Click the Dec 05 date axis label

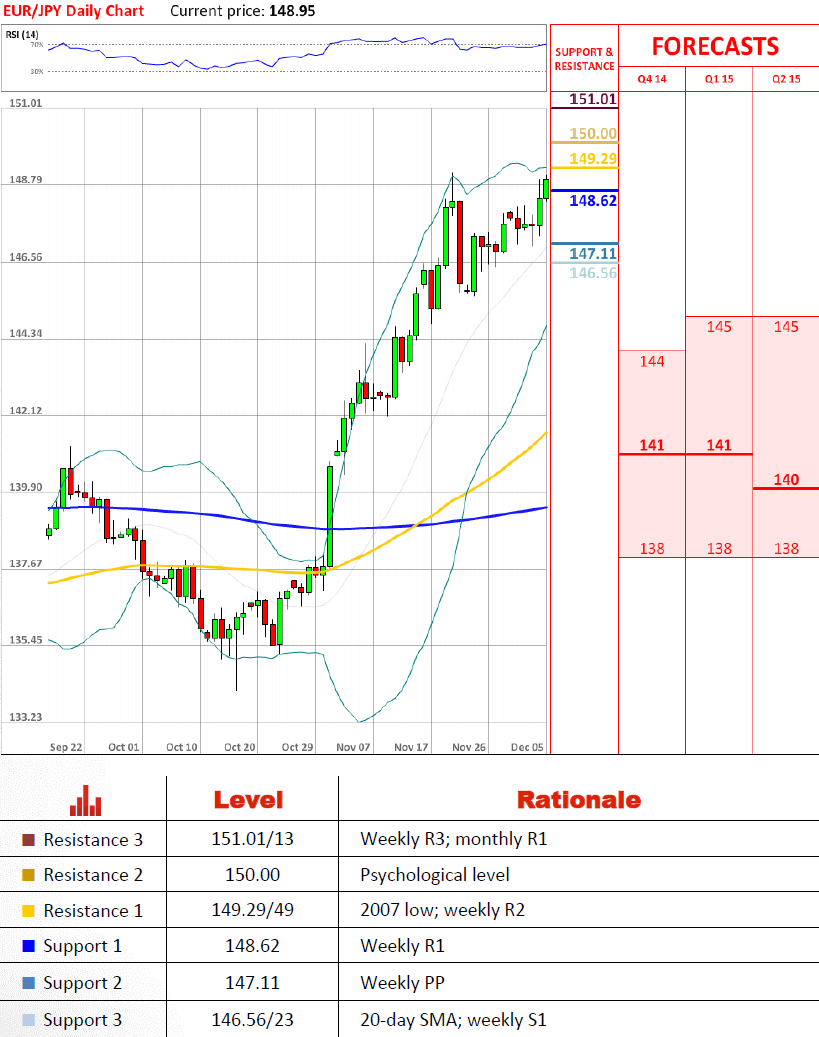pyautogui.click(x=527, y=747)
